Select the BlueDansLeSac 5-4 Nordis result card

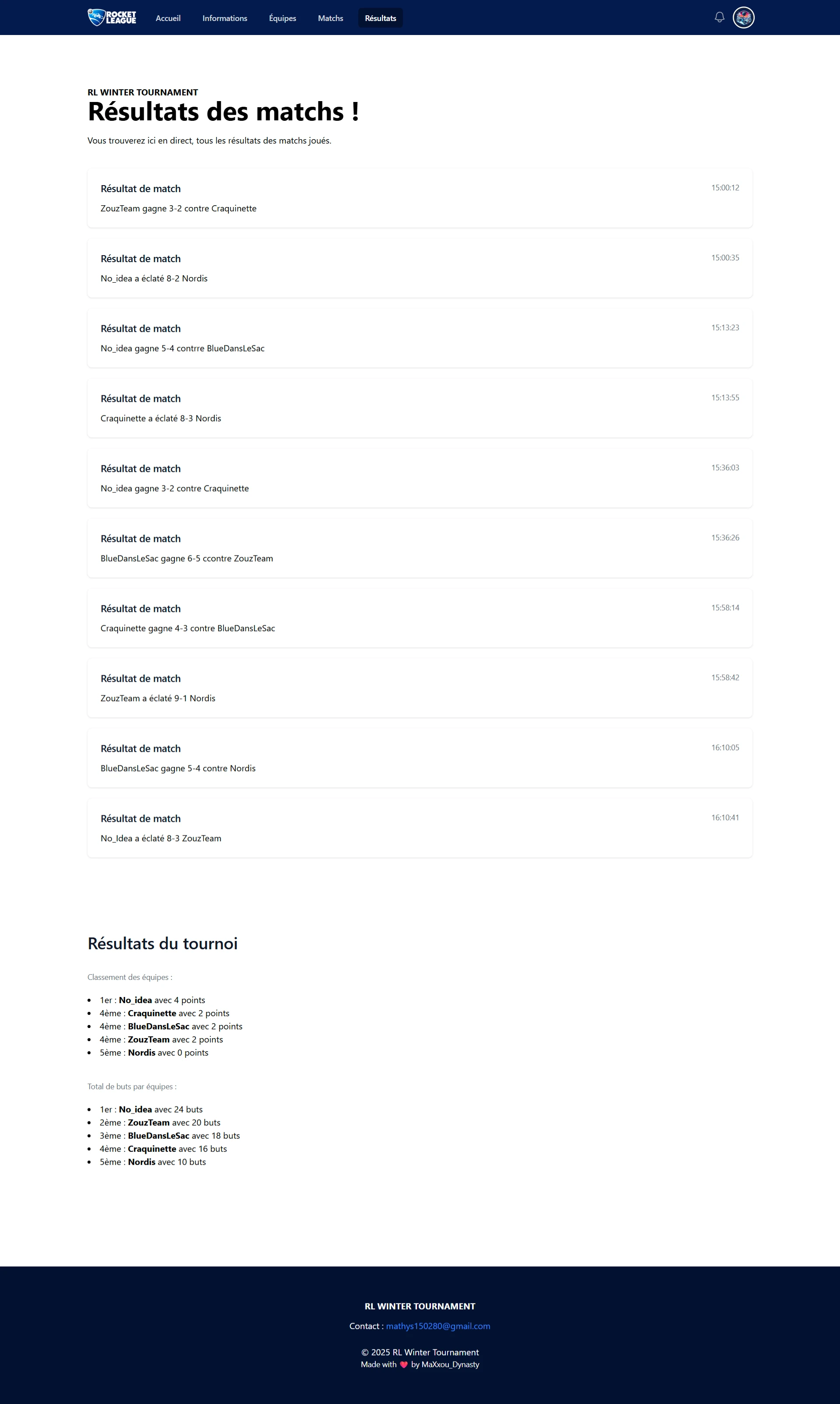(420, 758)
